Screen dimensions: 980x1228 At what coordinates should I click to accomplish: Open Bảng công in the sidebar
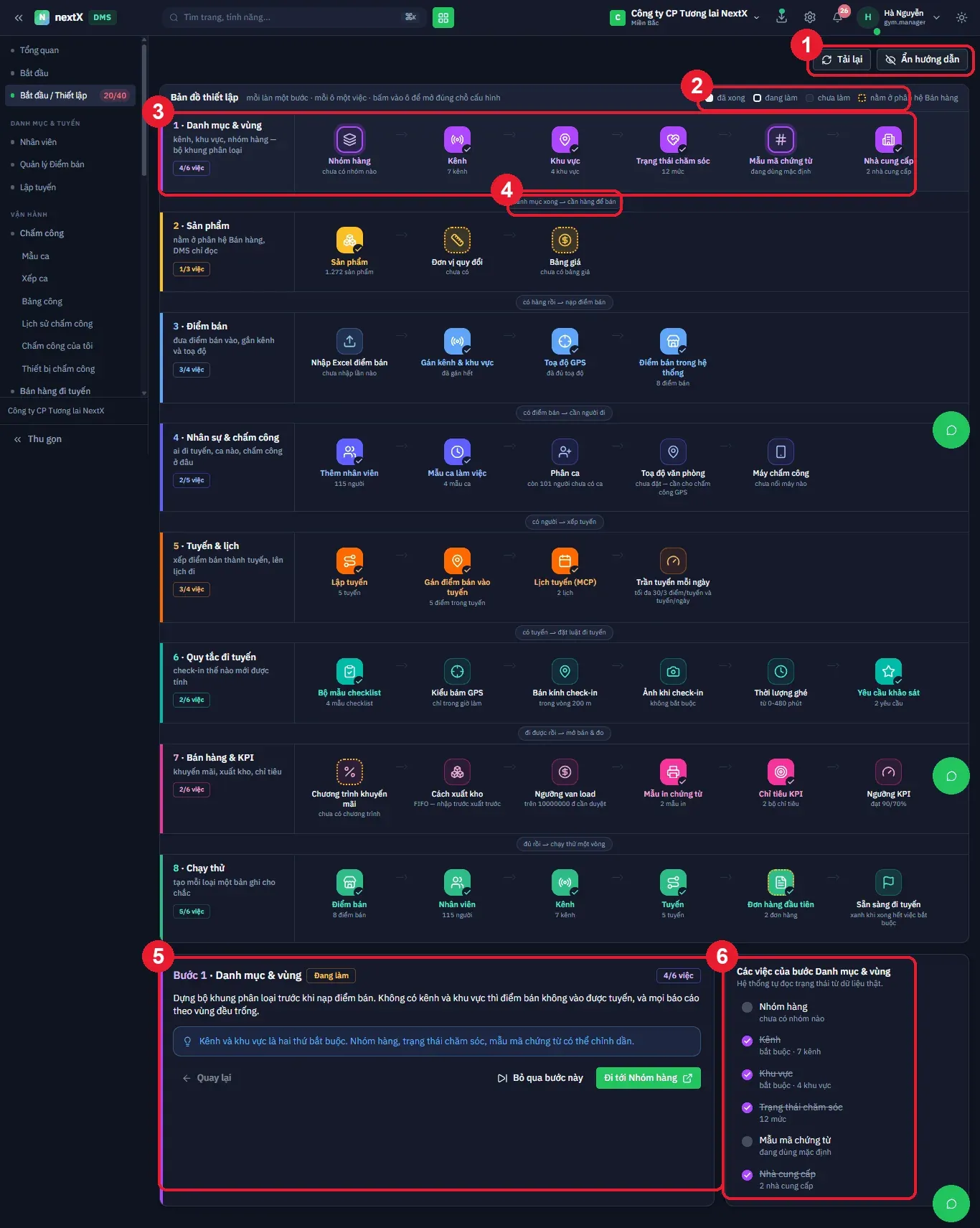(42, 301)
